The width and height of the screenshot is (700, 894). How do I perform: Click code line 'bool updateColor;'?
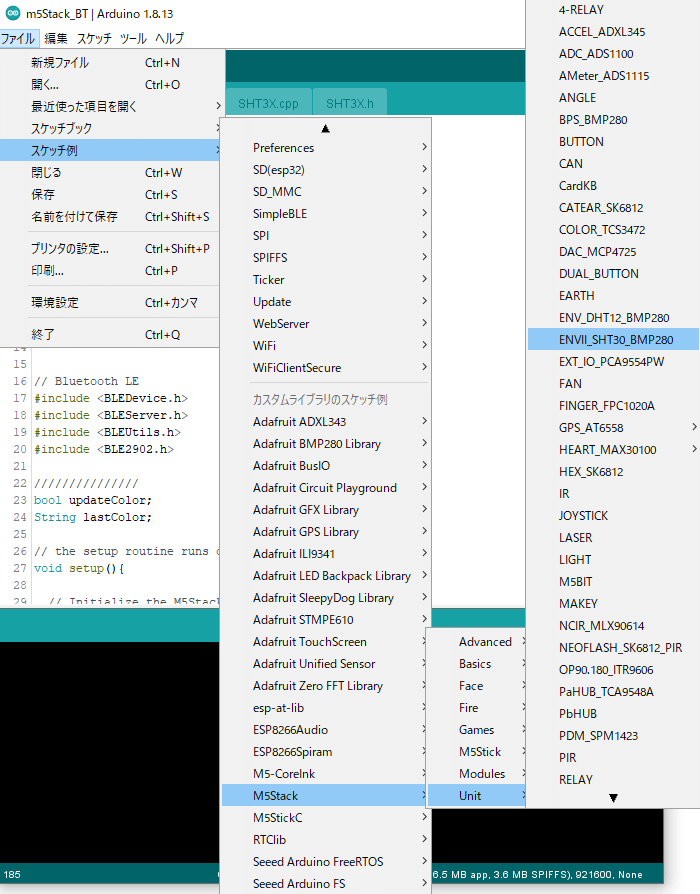(x=93, y=500)
